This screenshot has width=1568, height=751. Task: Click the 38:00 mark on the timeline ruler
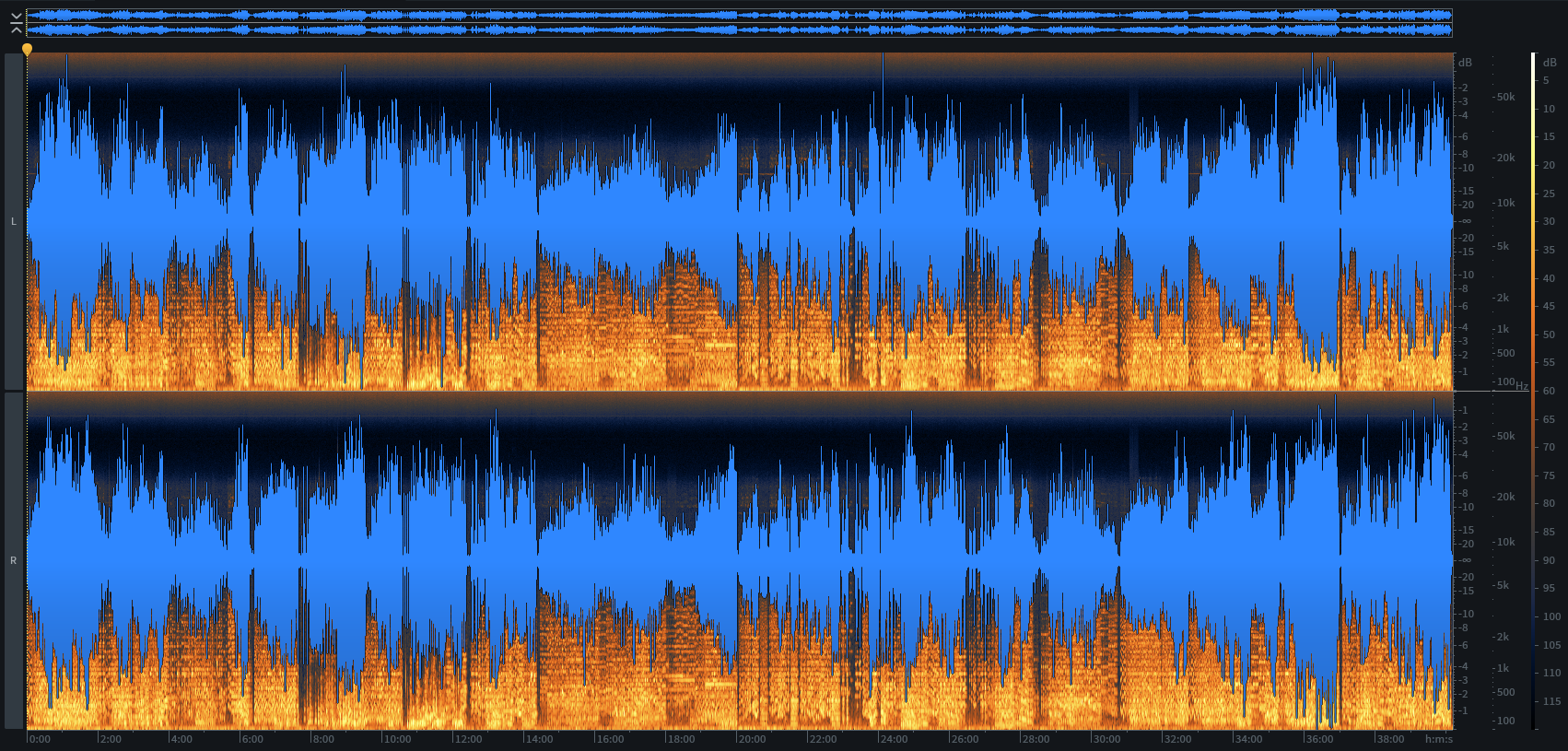pos(1389,739)
